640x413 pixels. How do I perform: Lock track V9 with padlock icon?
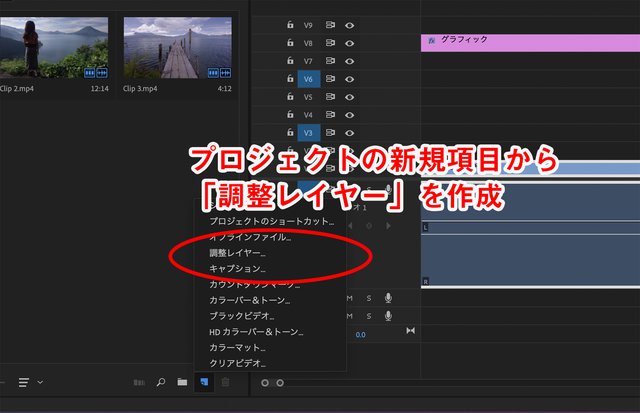tap(290, 24)
